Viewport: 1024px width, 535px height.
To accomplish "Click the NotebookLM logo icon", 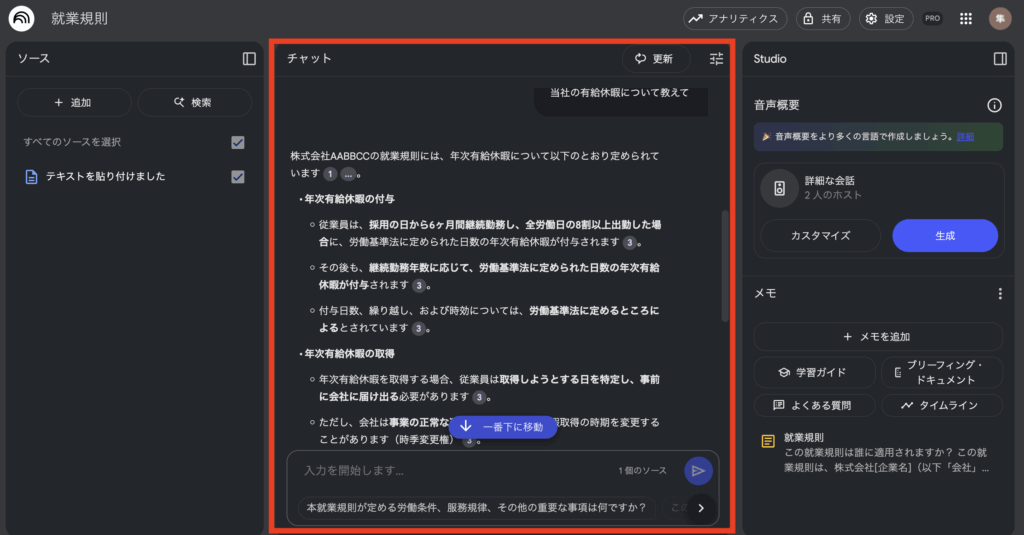I will [22, 18].
